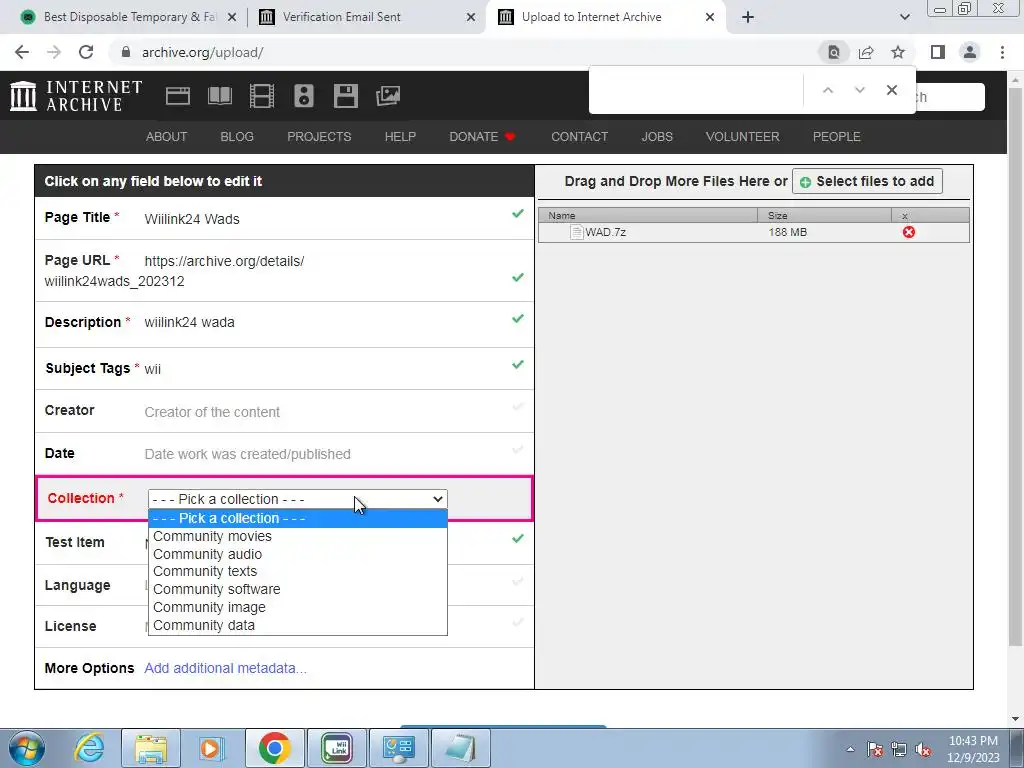Open the Texts book icon in header

click(219, 96)
